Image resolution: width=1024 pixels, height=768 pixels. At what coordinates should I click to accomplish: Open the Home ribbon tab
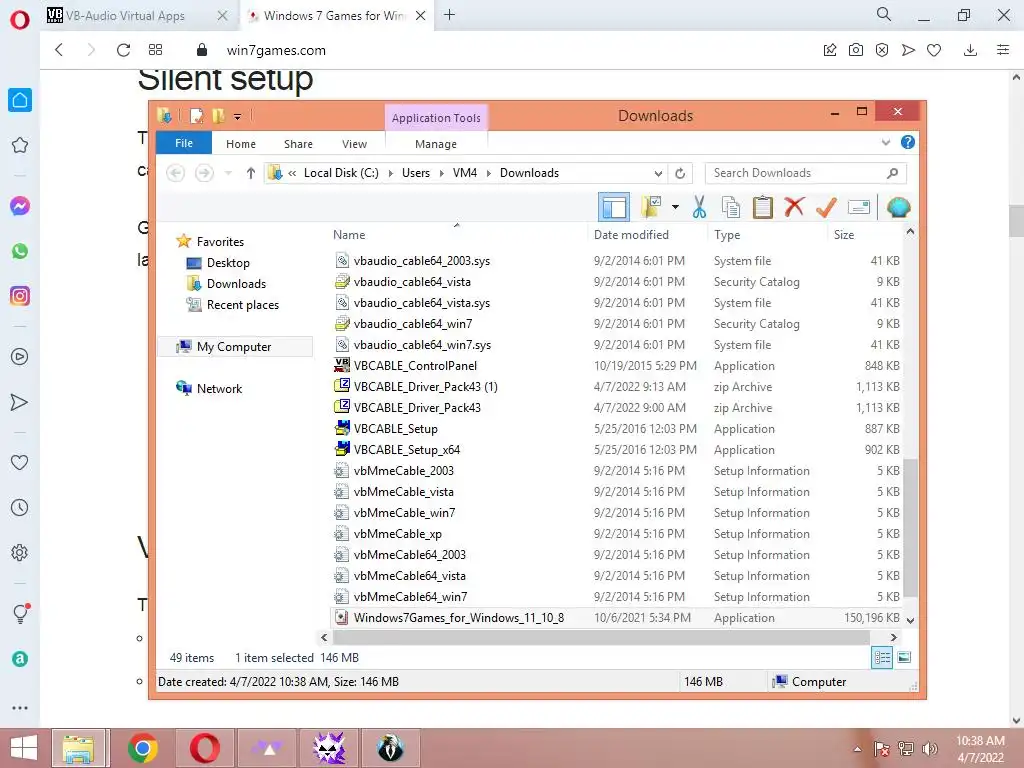241,144
